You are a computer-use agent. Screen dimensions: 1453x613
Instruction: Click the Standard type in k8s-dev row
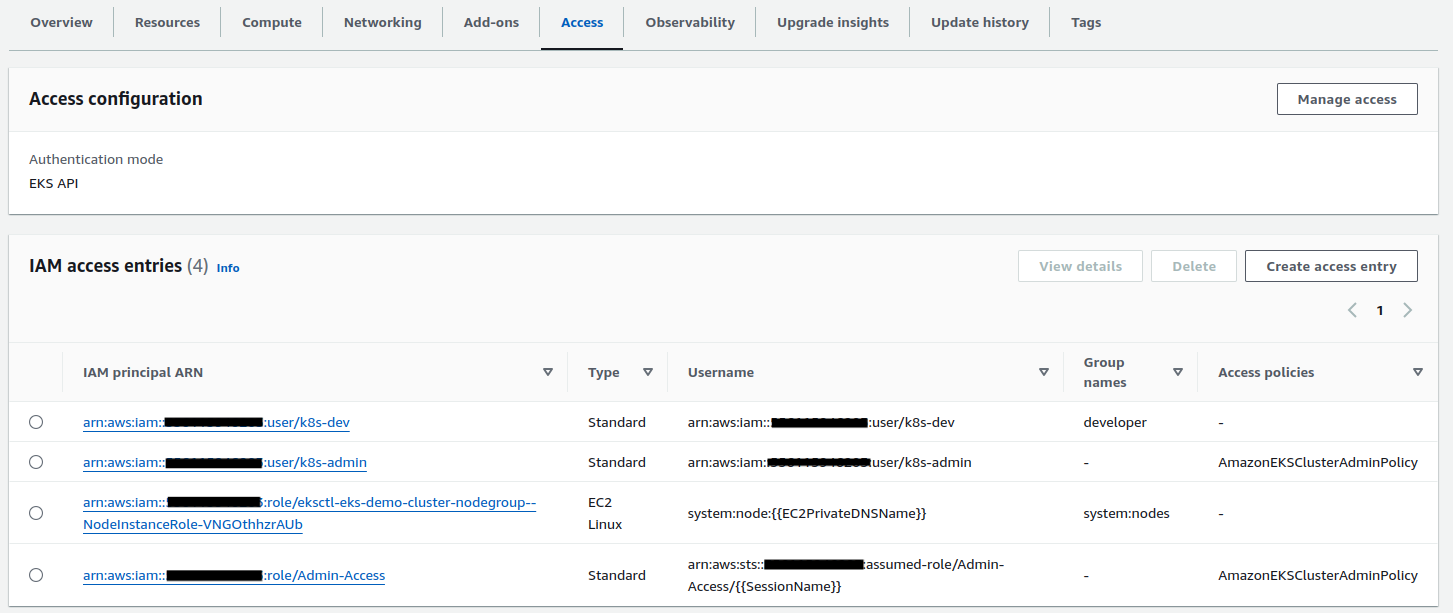tap(617, 422)
